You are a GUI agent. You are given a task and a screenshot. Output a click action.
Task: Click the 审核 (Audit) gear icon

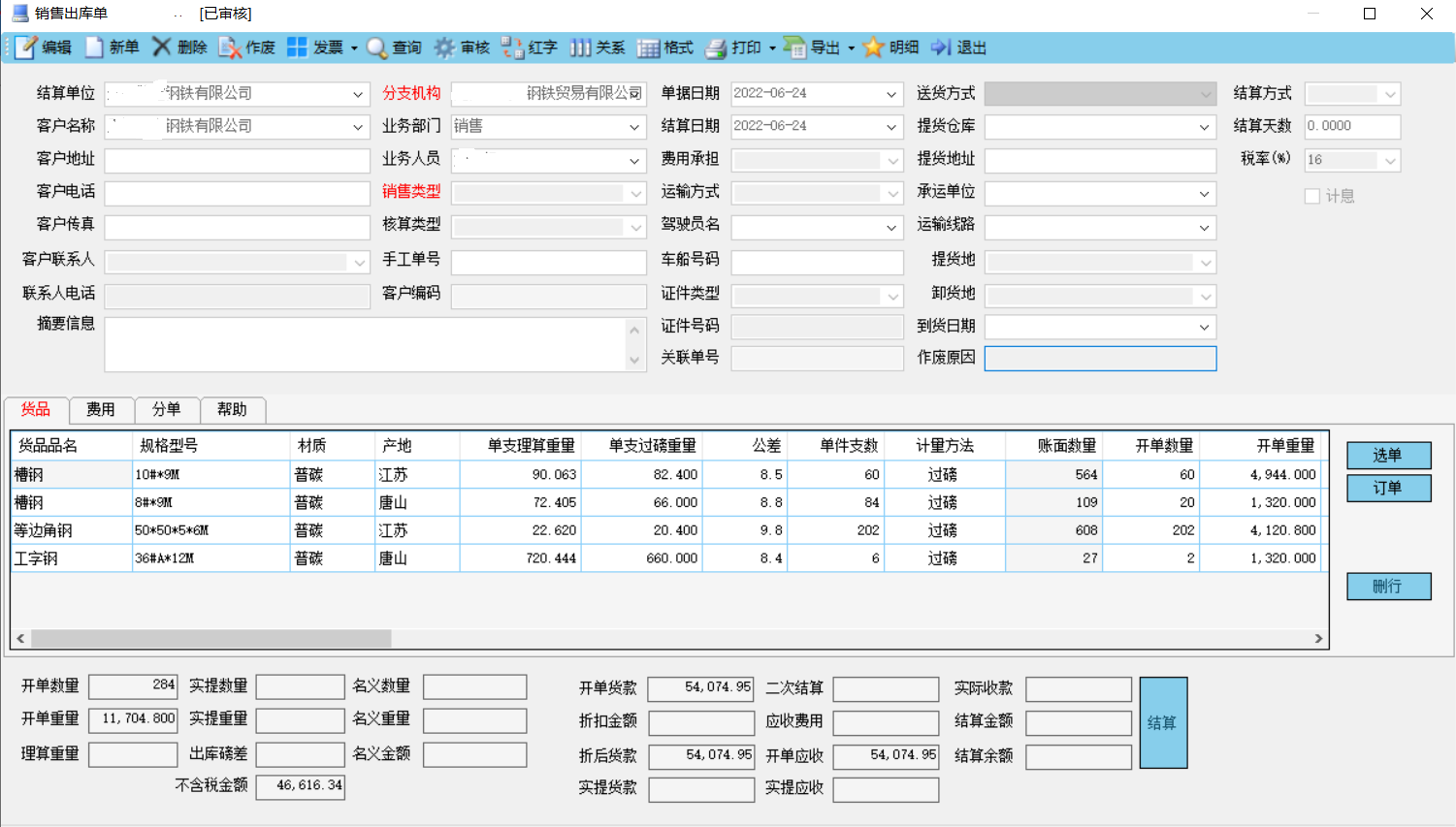coord(444,48)
